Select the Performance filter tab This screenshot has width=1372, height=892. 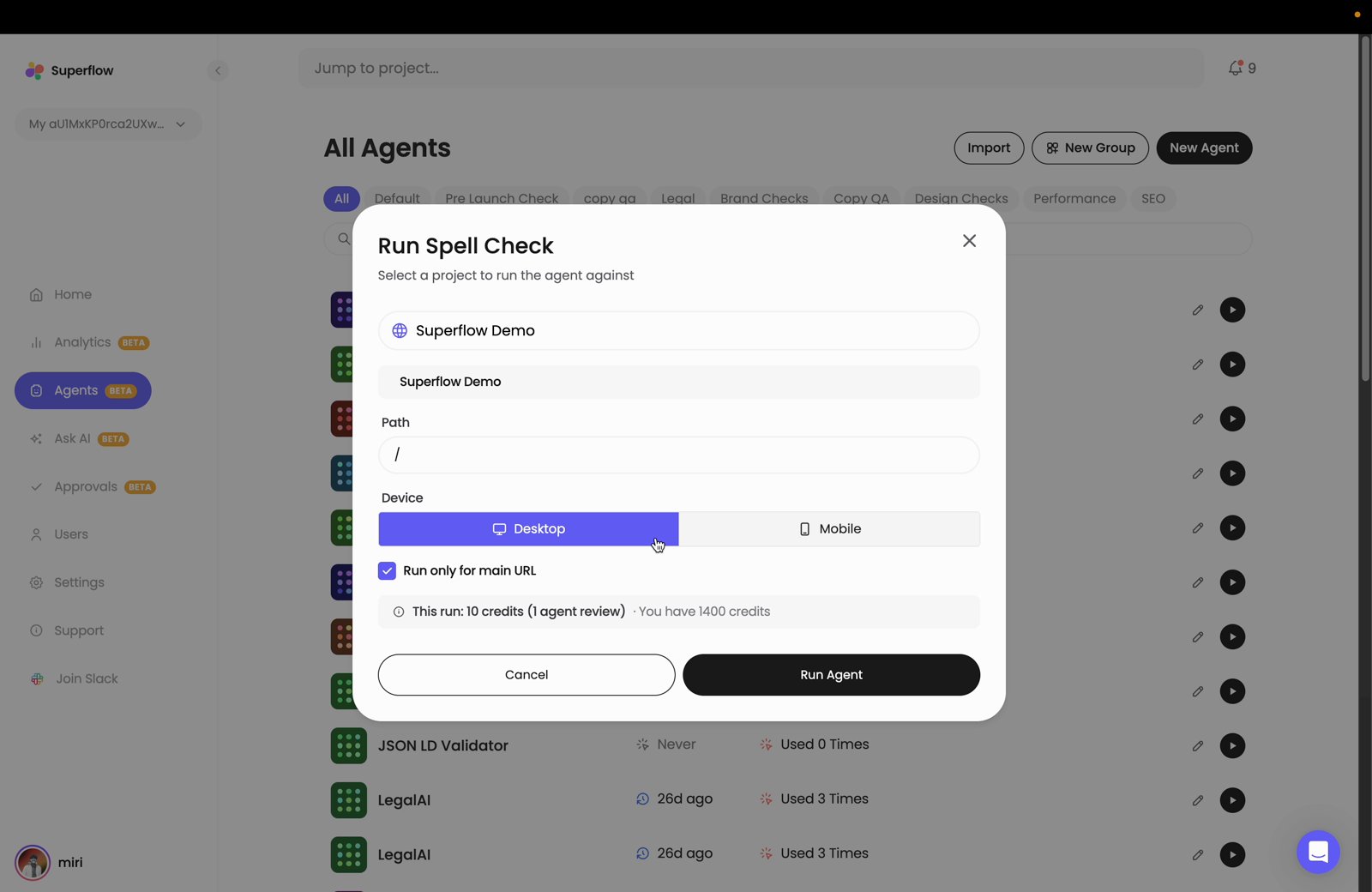(1074, 198)
